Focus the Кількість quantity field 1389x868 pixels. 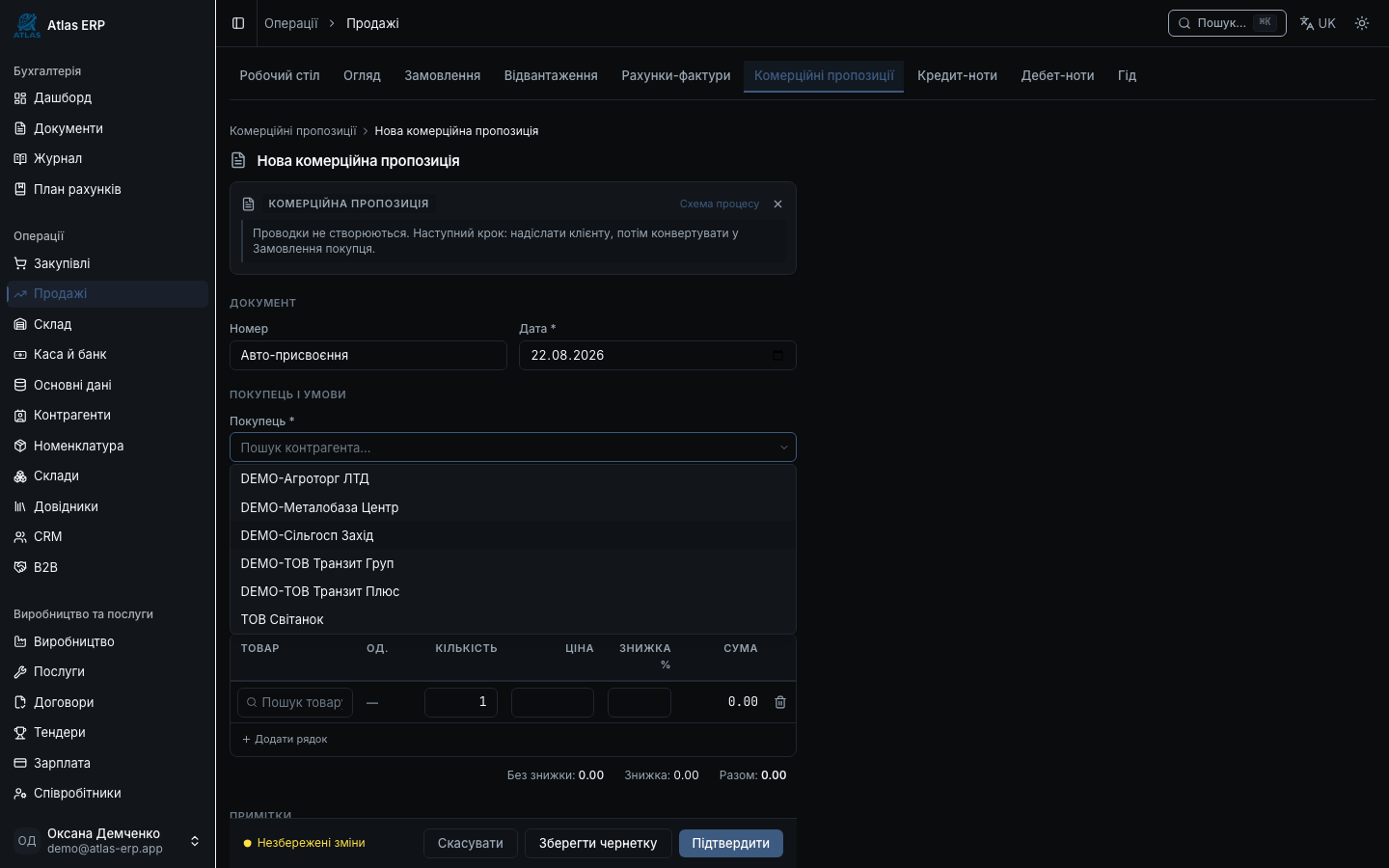tap(461, 702)
